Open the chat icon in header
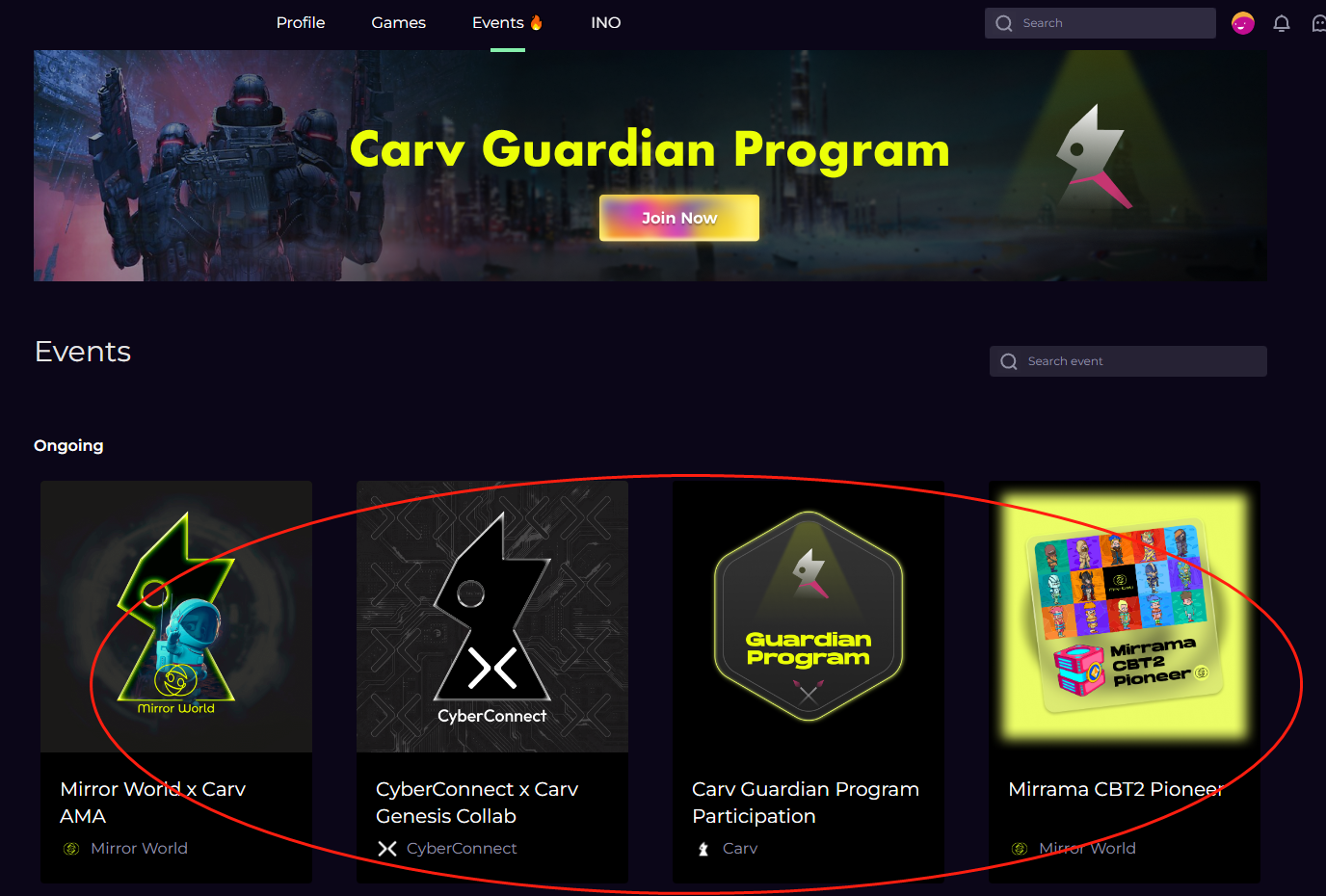 coord(1319,23)
